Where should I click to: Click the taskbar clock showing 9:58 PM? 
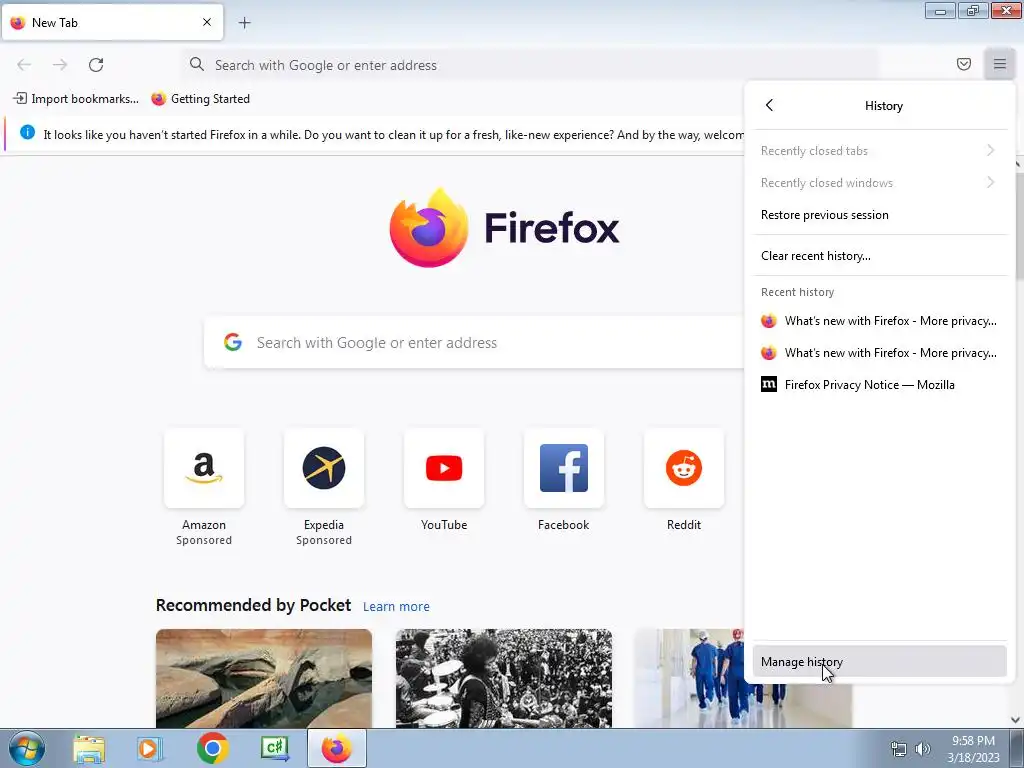(x=973, y=748)
